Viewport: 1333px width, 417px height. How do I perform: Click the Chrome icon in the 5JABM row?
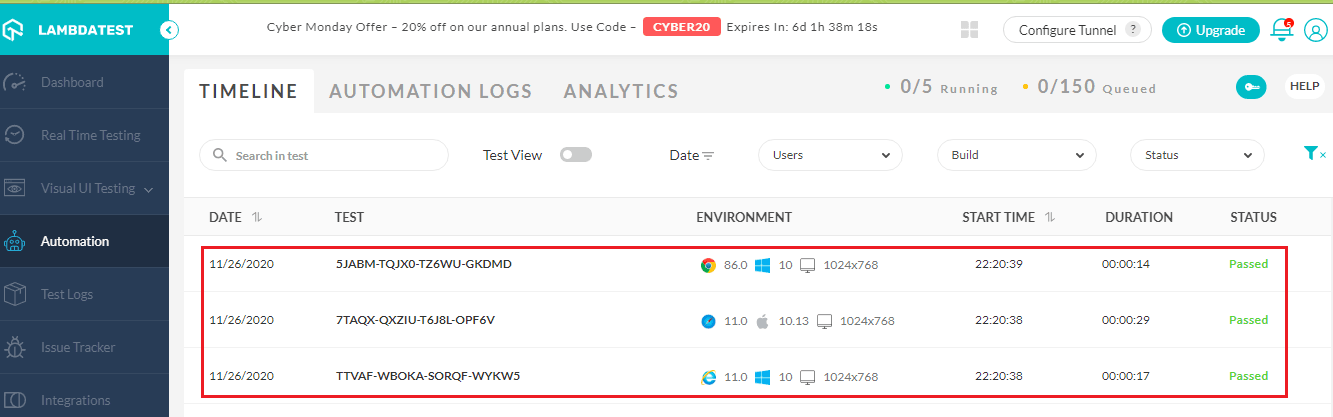tap(708, 265)
